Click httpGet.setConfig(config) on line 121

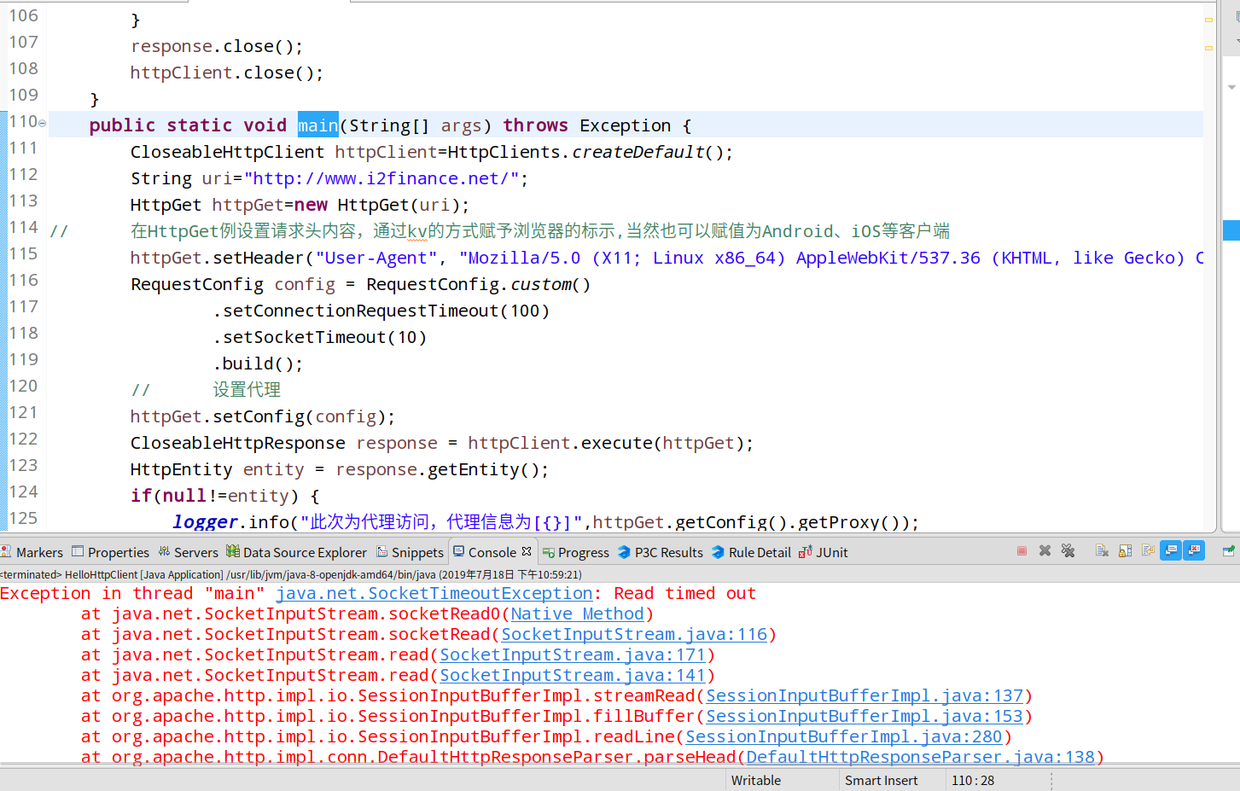tap(262, 416)
